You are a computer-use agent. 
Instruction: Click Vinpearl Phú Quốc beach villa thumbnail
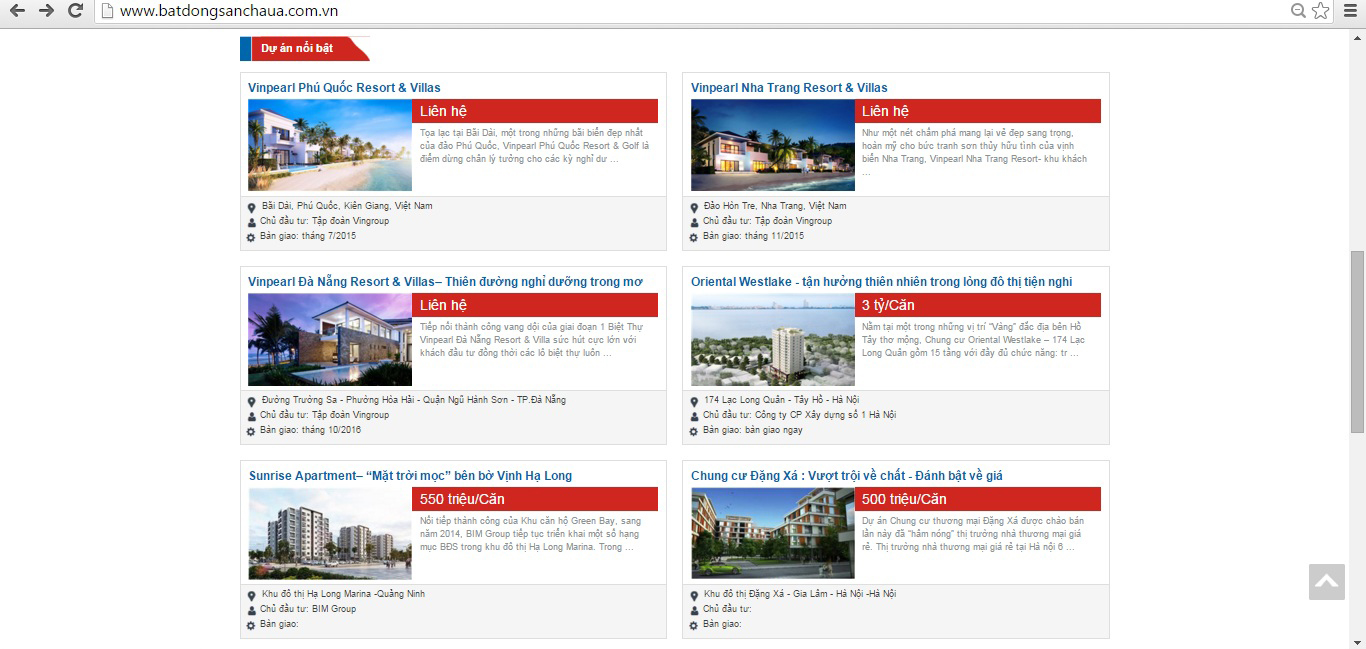pos(330,145)
